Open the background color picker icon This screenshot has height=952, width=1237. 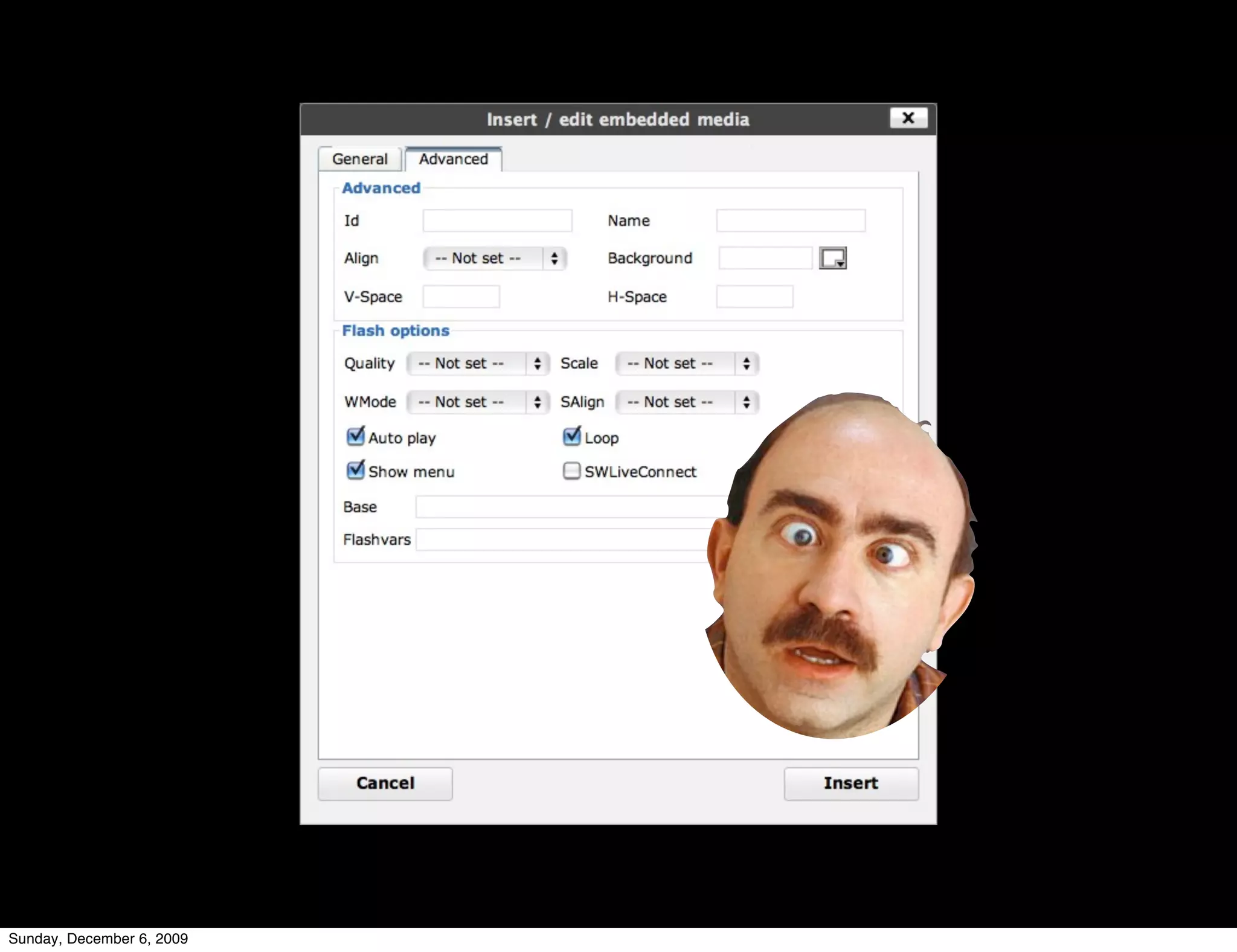832,258
